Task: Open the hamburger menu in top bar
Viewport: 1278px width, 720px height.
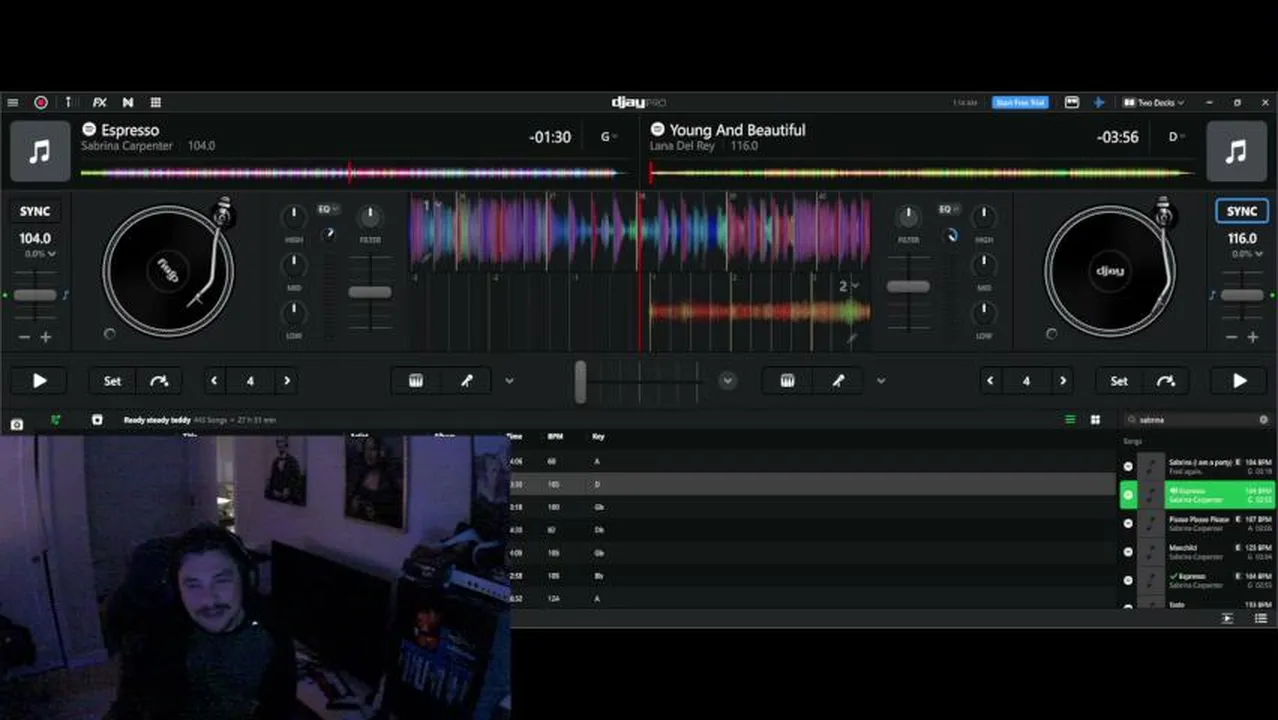Action: (x=12, y=102)
